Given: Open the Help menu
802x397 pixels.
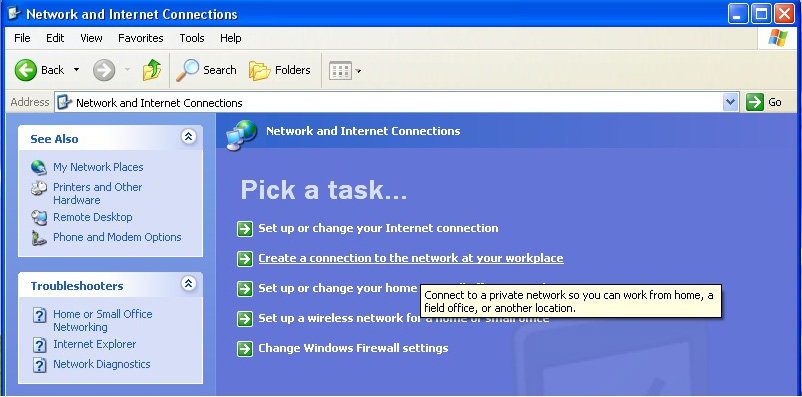Looking at the screenshot, I should pyautogui.click(x=231, y=38).
